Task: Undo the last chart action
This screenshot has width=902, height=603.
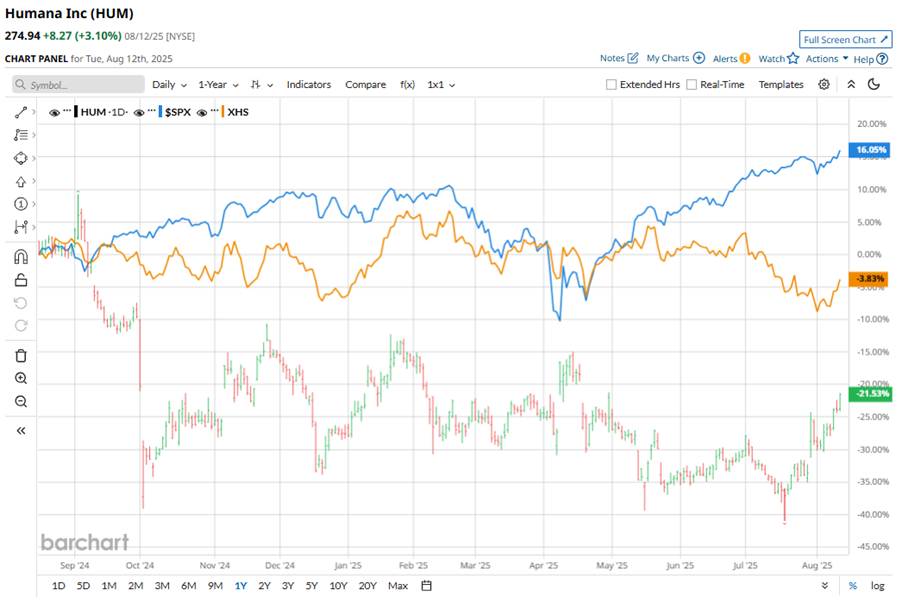Action: pos(21,303)
